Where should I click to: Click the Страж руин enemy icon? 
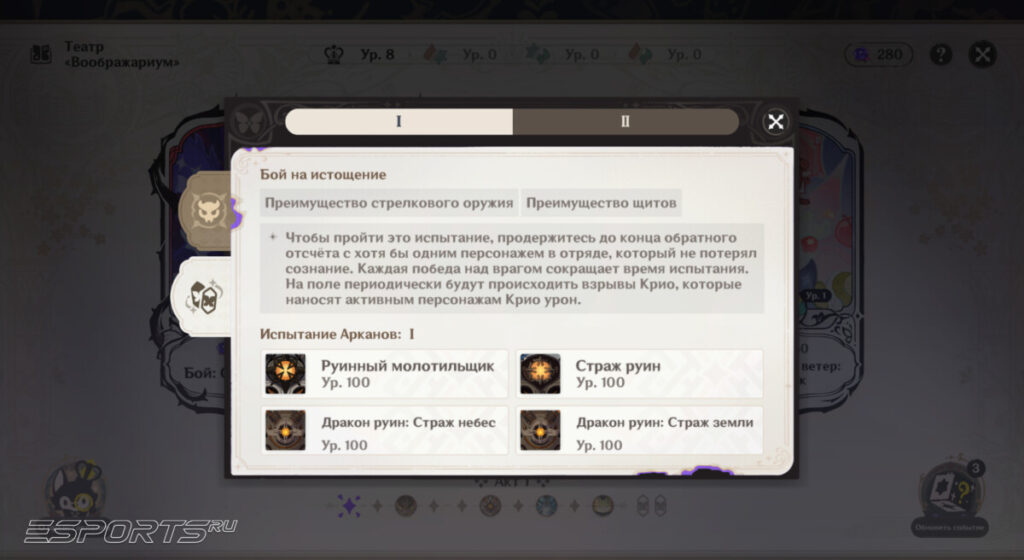click(540, 374)
